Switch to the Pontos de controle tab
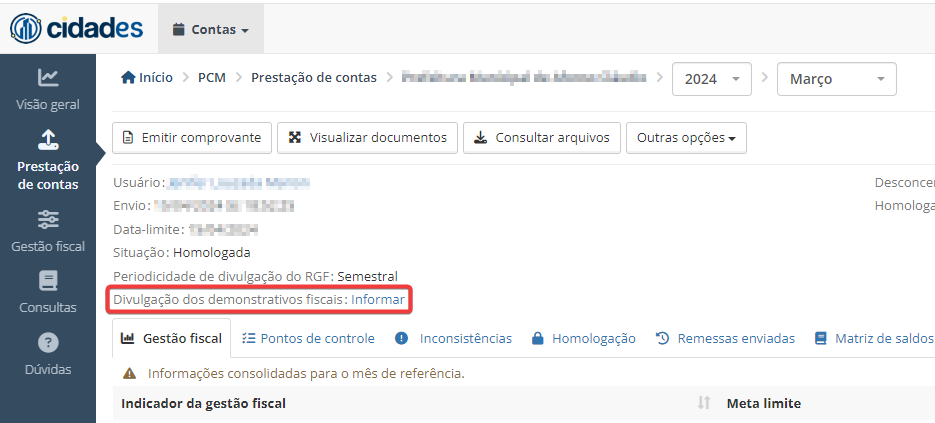 [308, 338]
